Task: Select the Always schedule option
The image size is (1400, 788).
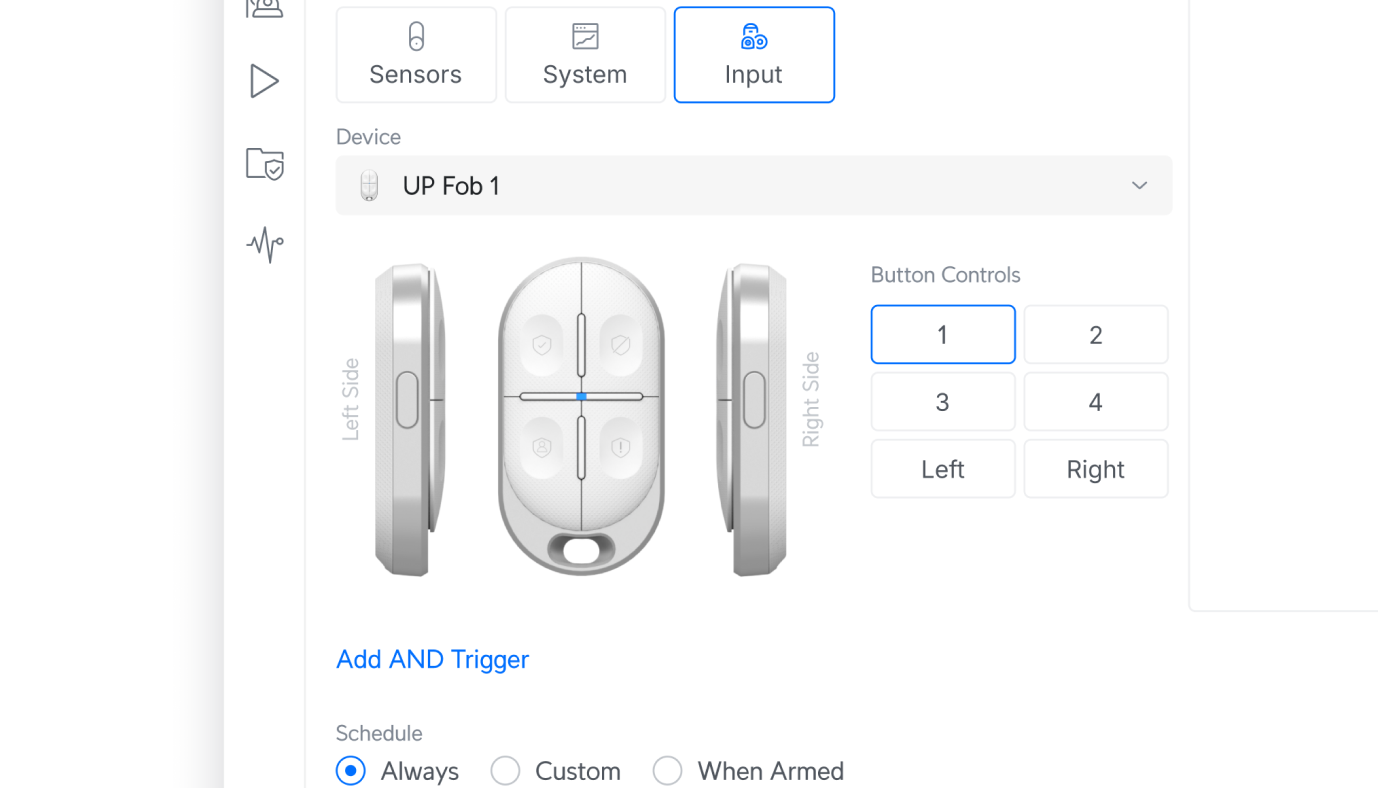Action: [397, 771]
